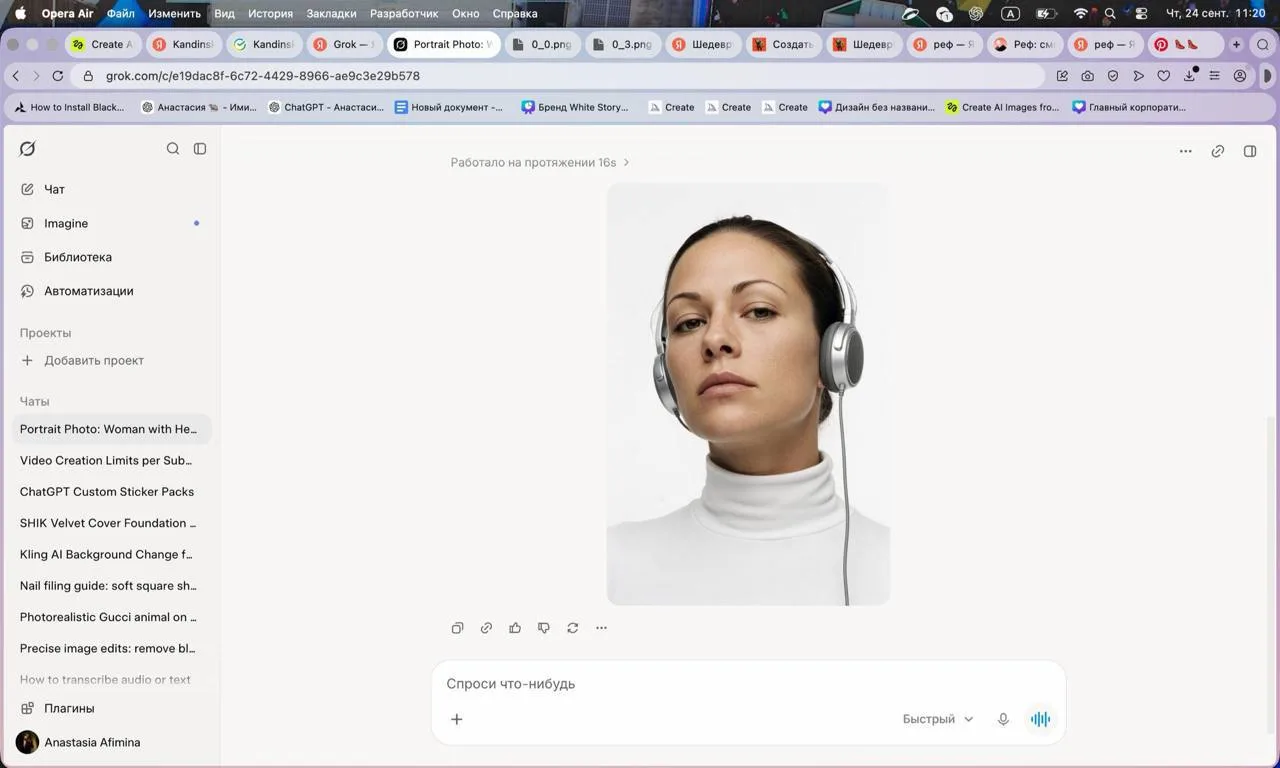The width and height of the screenshot is (1280, 768).
Task: Click the microphone dictation icon
Action: 1003,719
